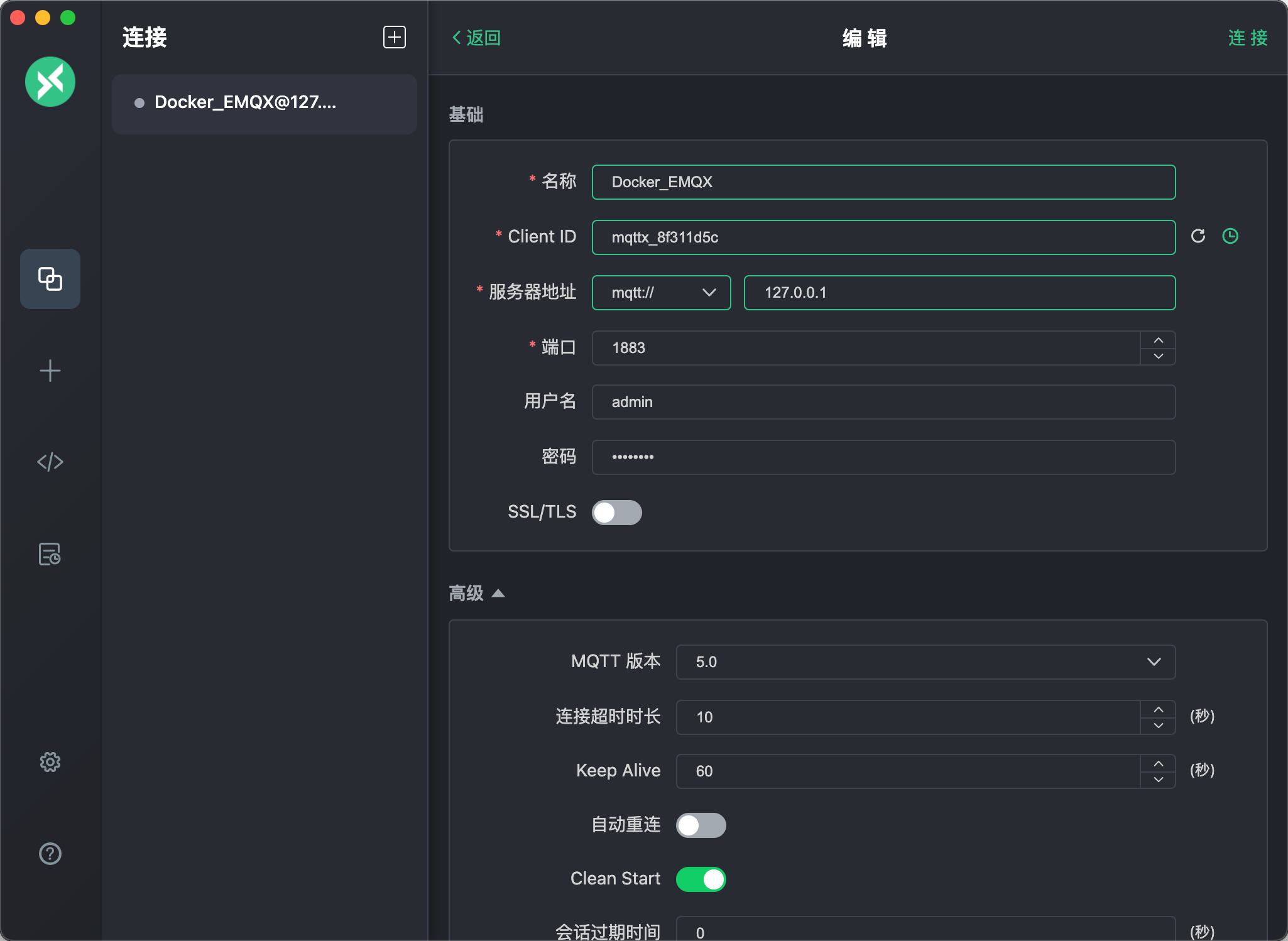The height and width of the screenshot is (941, 1288).
Task: Click the 名称 field containing Docker_EMQX
Action: [883, 182]
